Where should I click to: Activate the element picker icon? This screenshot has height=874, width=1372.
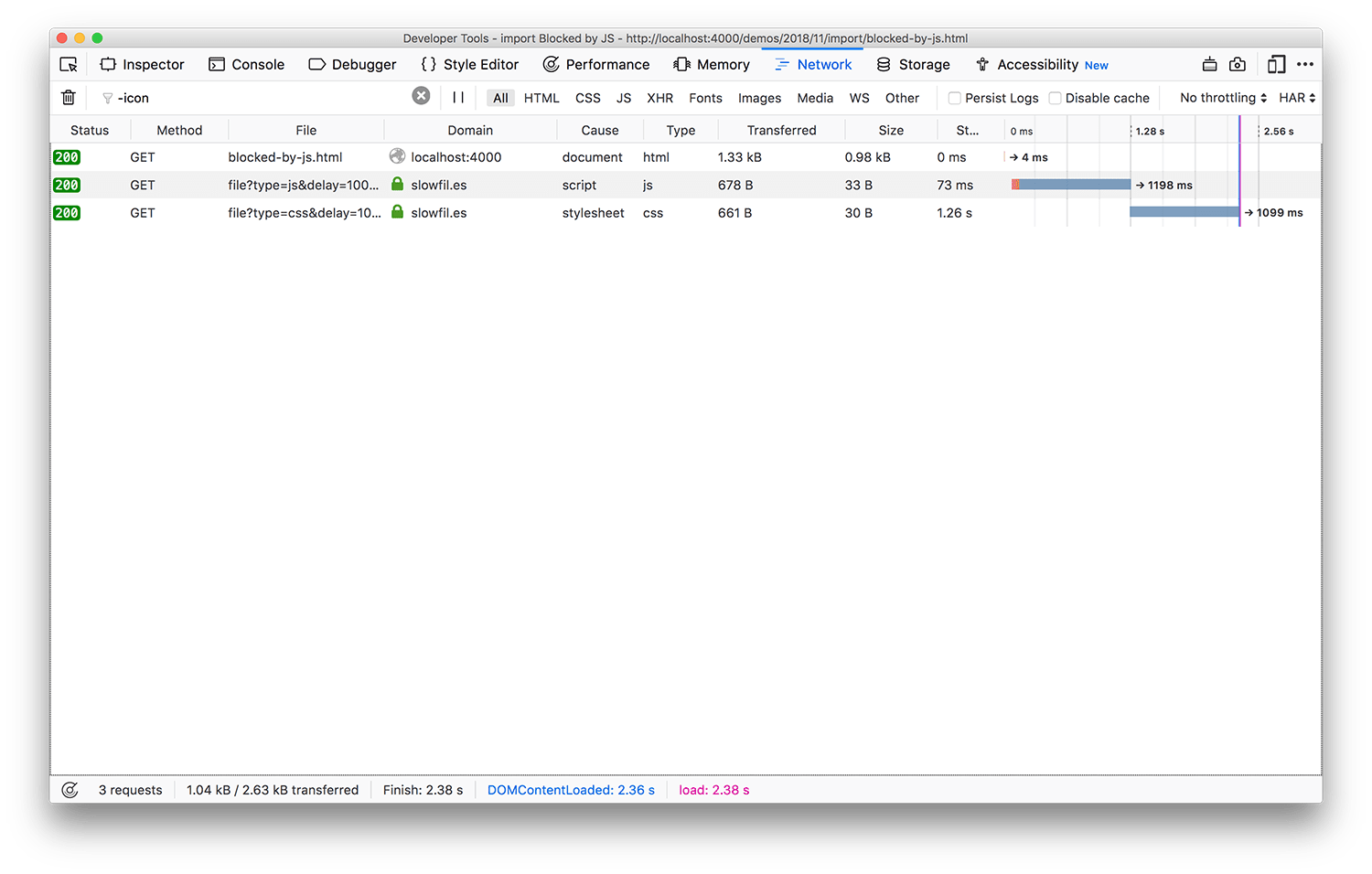click(x=69, y=64)
